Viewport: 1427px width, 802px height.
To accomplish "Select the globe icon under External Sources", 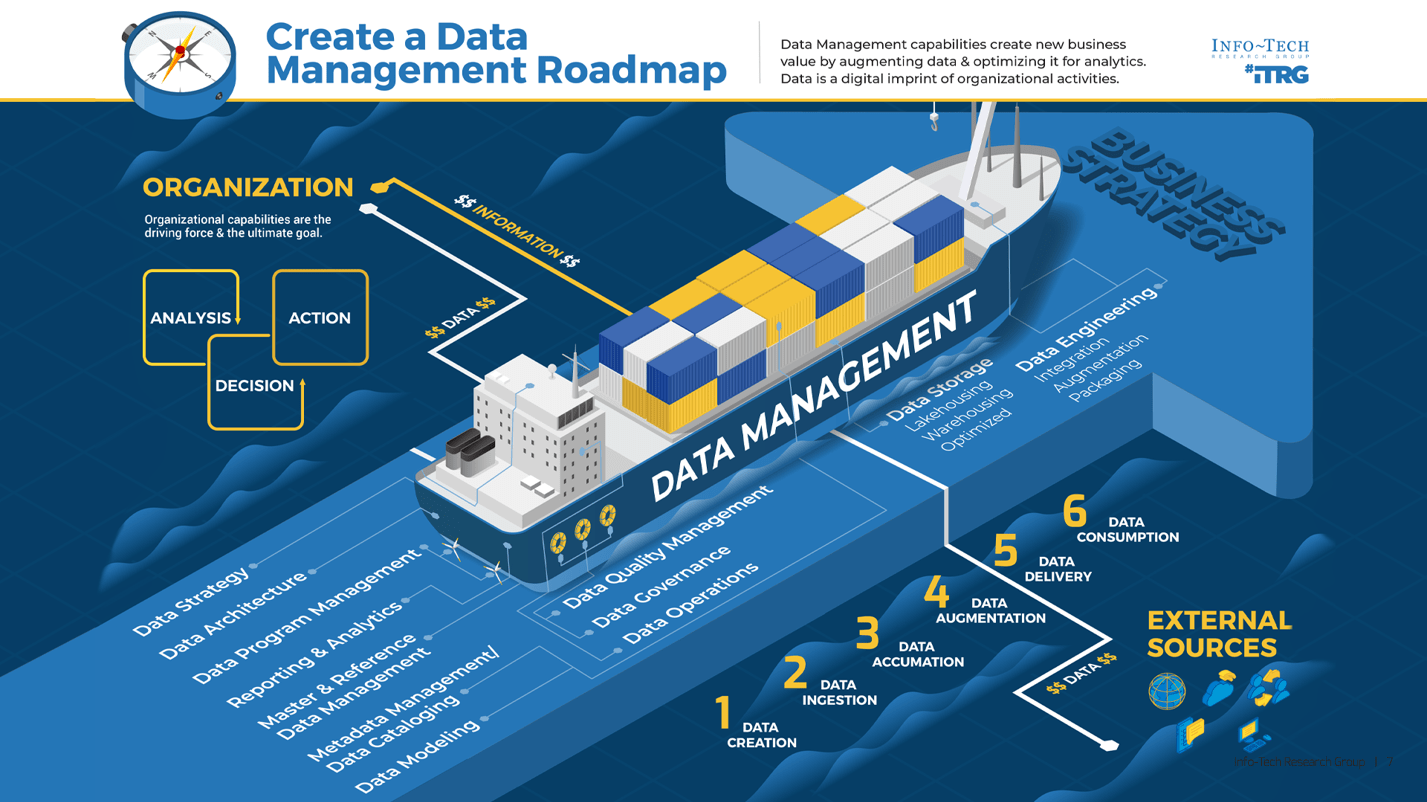I will coord(1167,691).
